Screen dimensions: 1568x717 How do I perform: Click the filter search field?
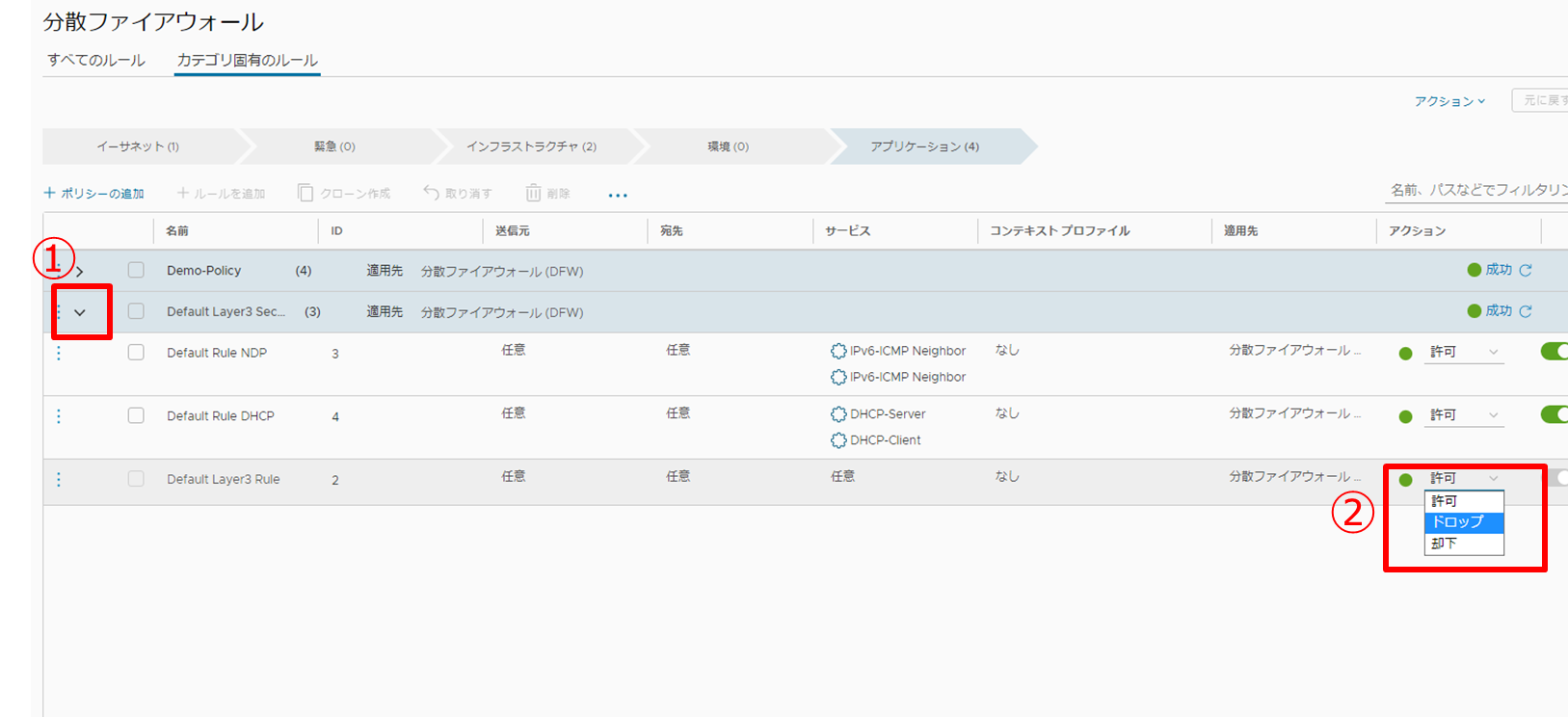1475,190
